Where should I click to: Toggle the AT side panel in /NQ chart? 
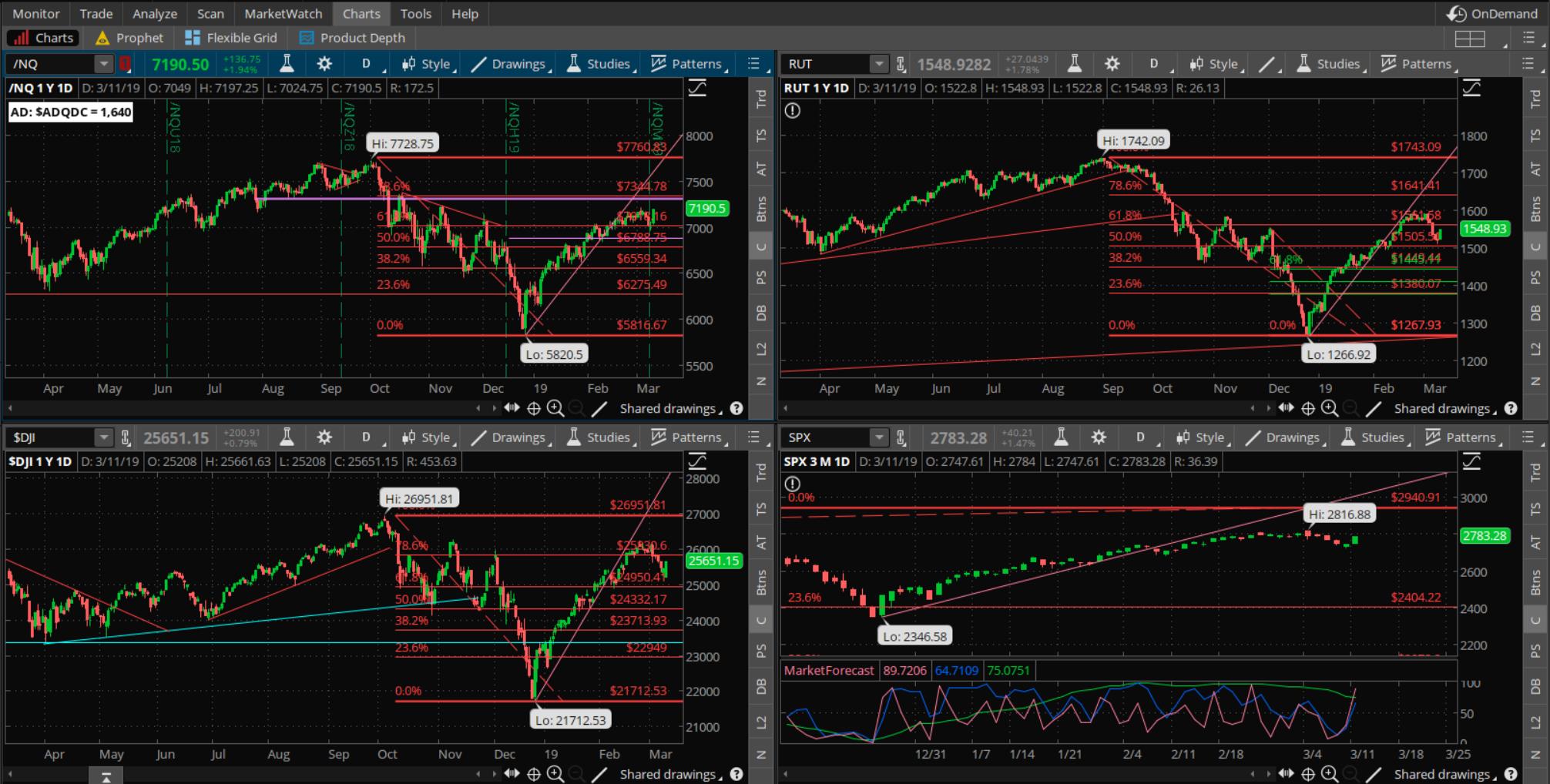pos(761,169)
